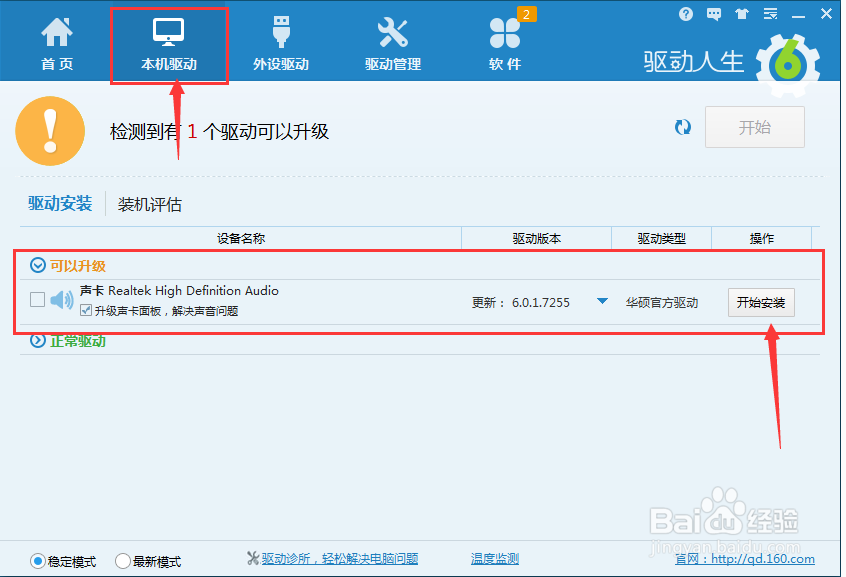Open help via the question mark icon
Viewport: 846px width, 577px height.
[685, 13]
